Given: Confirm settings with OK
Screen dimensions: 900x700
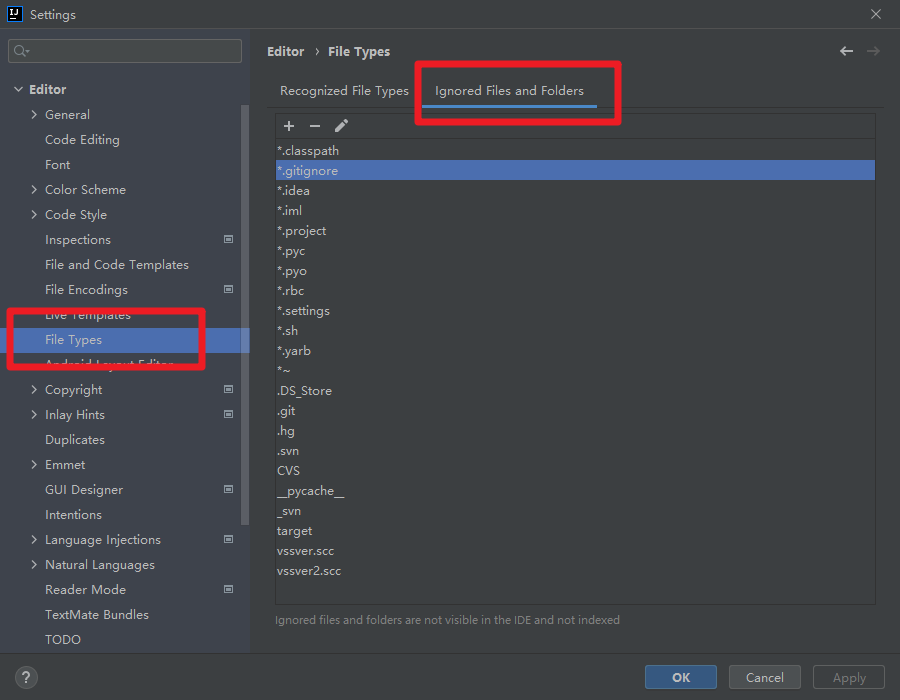Looking at the screenshot, I should (x=681, y=677).
